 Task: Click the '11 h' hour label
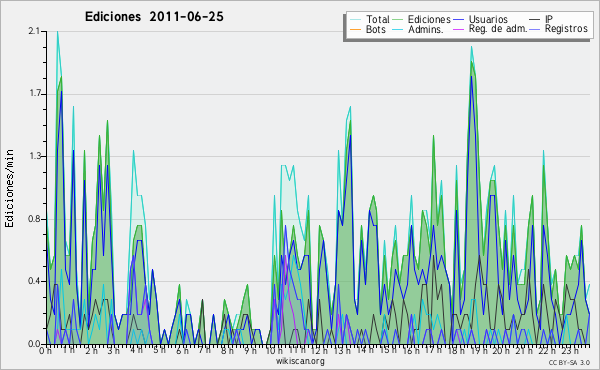pyautogui.click(x=297, y=350)
